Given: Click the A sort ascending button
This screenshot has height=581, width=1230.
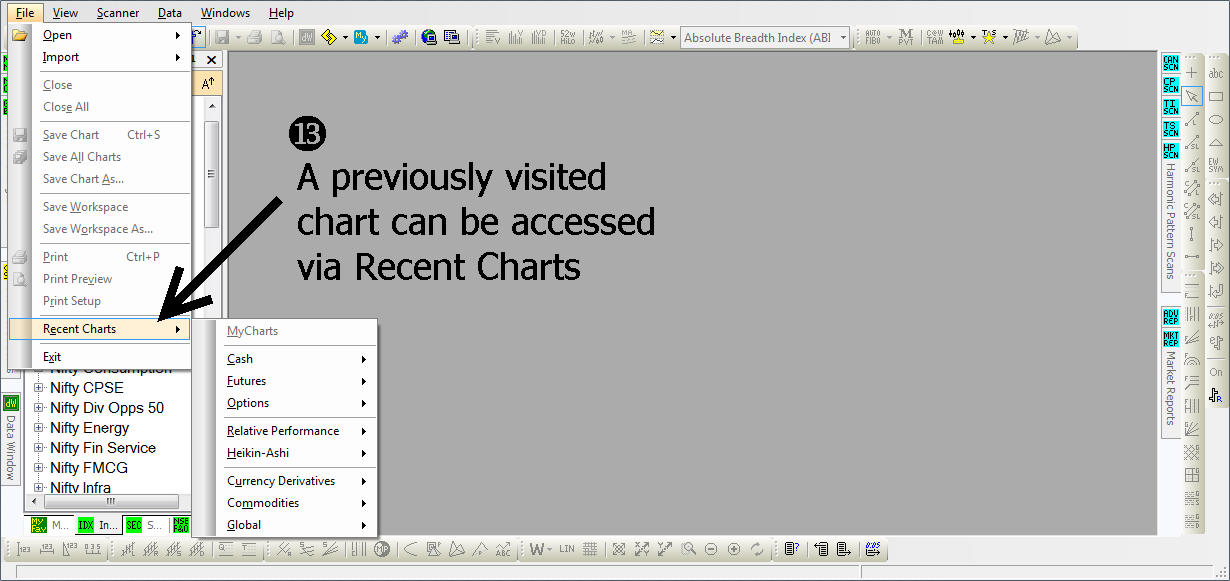Looking at the screenshot, I should (208, 84).
